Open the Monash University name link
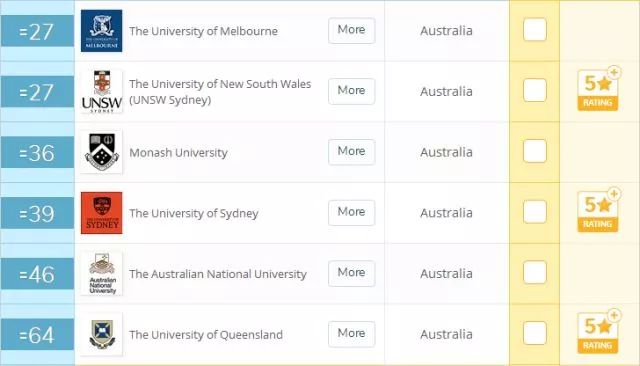The image size is (640, 366). point(178,153)
